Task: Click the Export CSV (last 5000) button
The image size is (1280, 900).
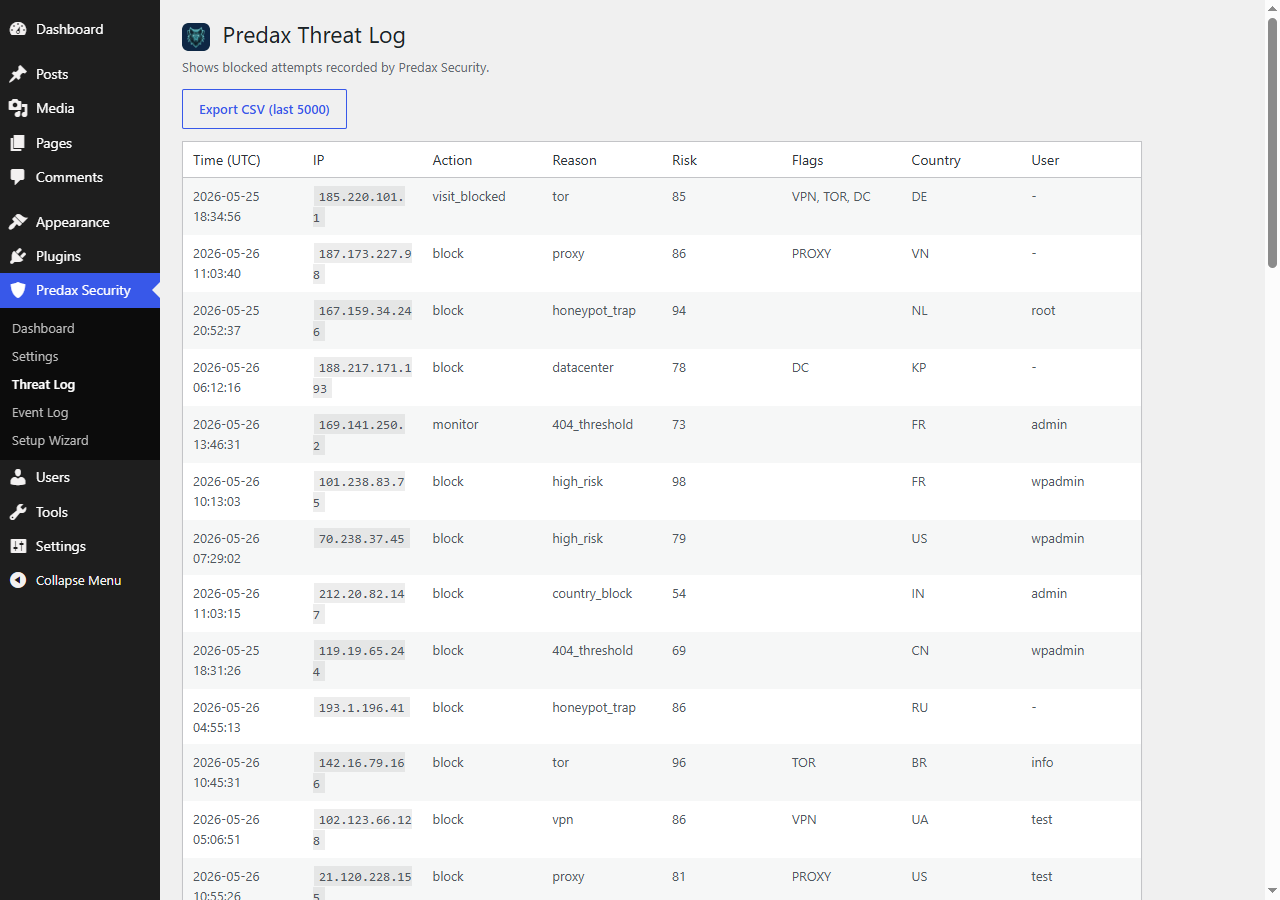Action: point(264,109)
